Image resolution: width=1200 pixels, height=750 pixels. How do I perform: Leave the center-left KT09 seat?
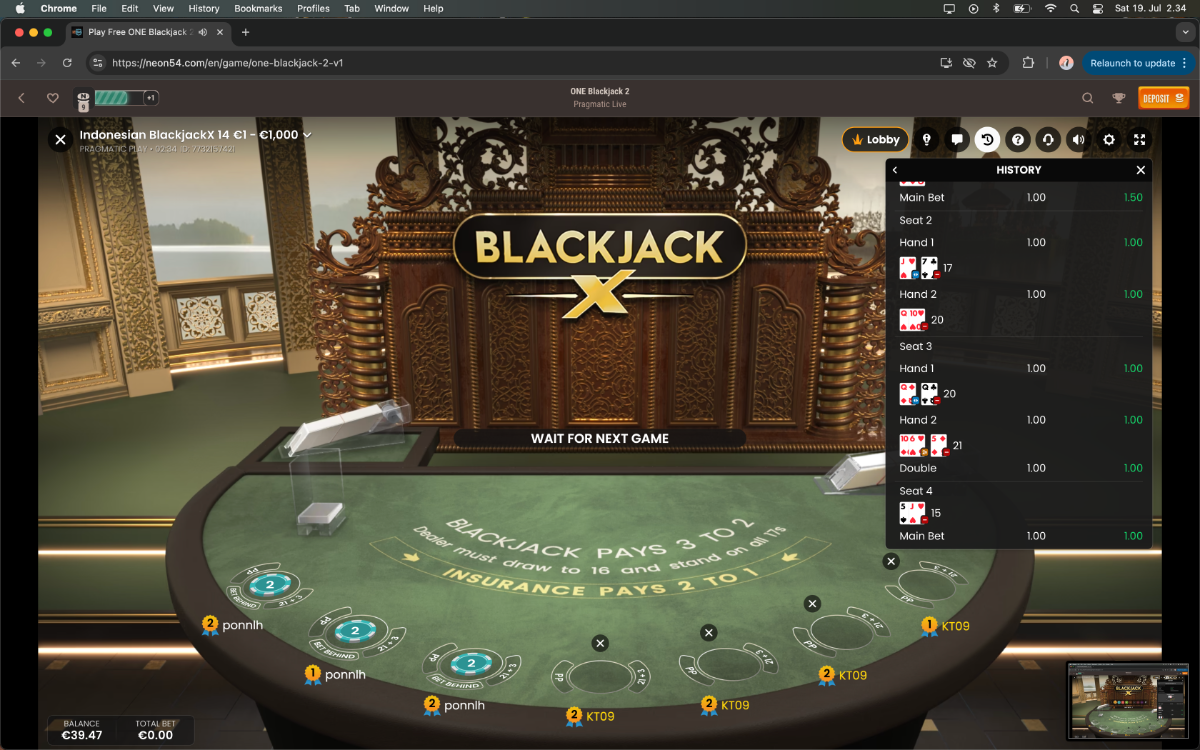[599, 643]
